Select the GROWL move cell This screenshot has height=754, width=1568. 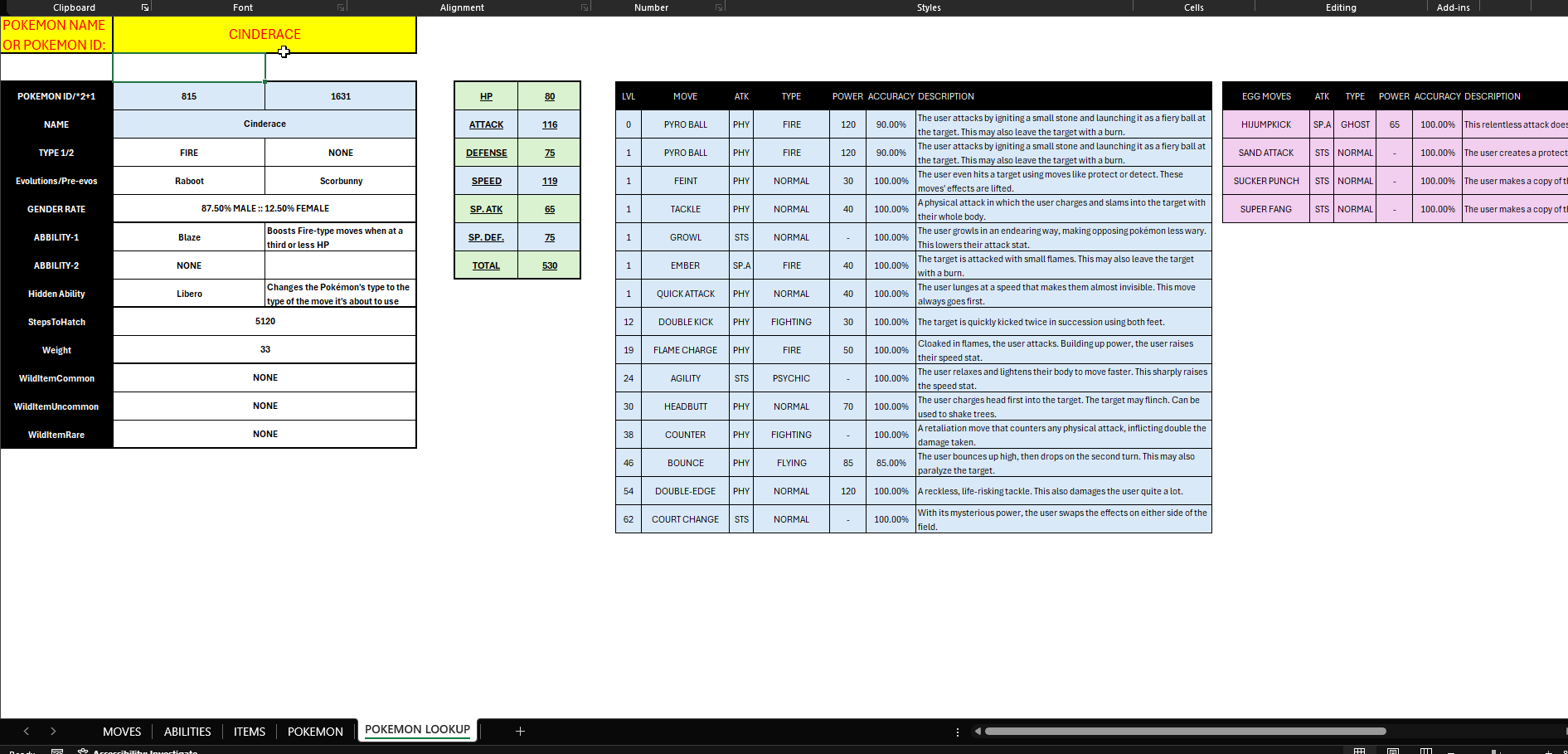[685, 237]
